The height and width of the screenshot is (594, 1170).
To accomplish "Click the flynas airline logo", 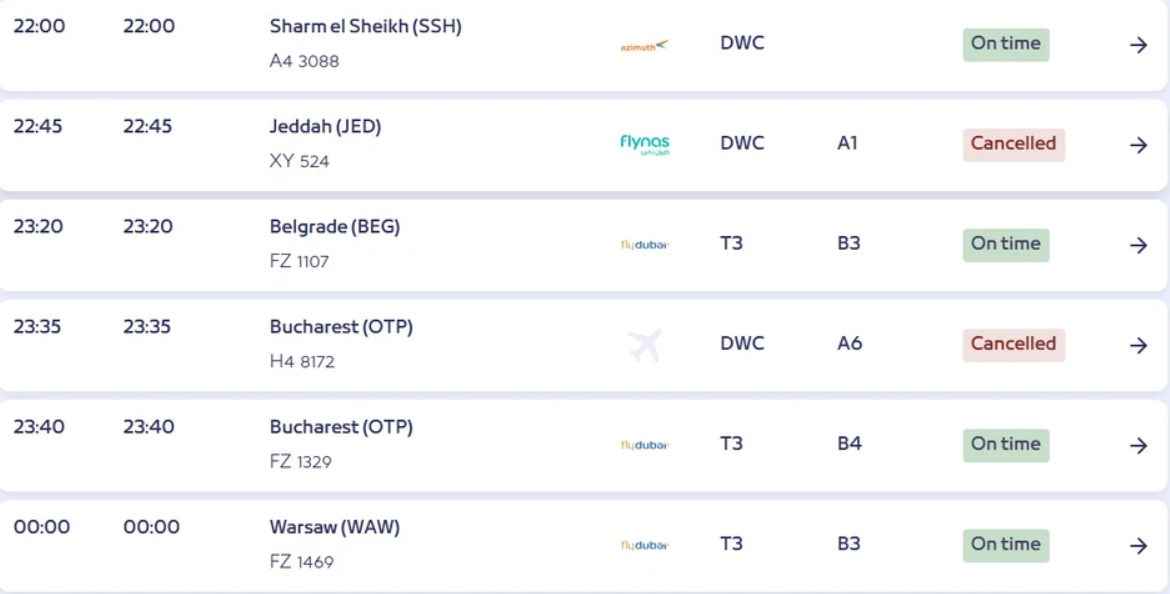I will point(644,145).
